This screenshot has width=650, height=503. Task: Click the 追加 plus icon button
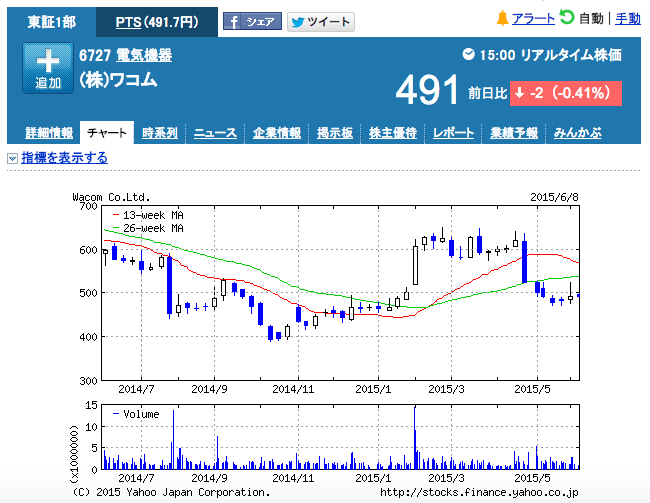(x=48, y=68)
